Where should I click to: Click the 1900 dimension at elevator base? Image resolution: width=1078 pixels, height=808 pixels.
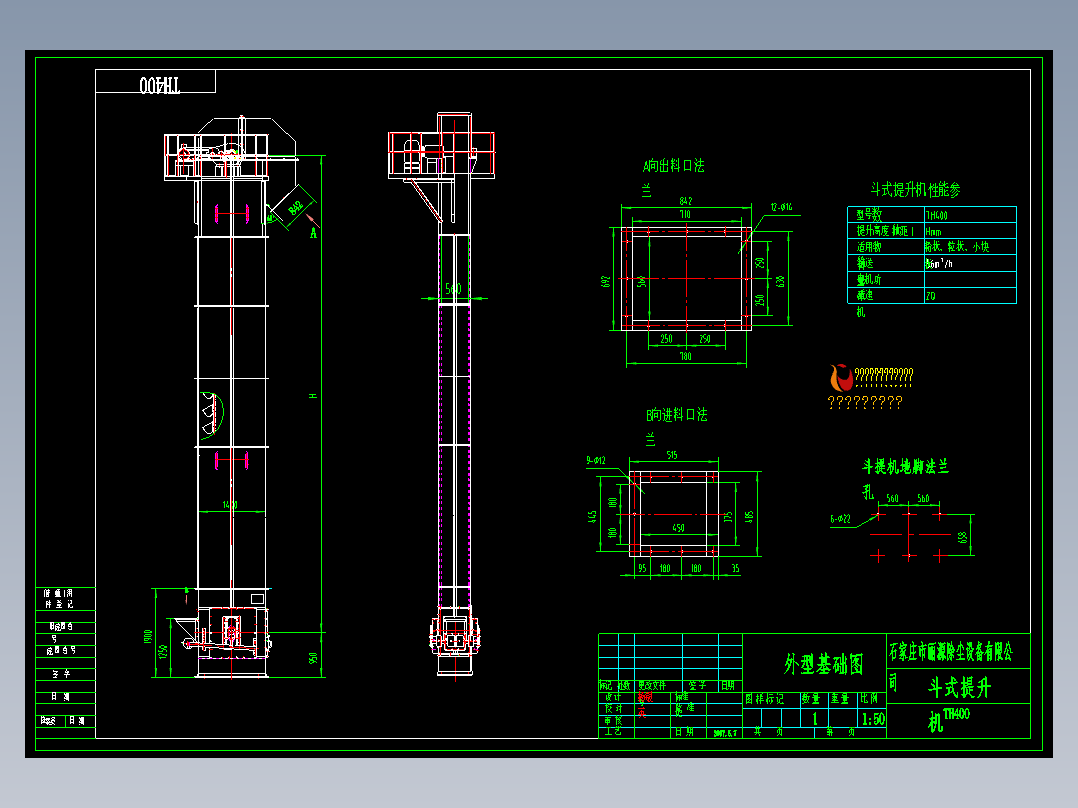(147, 636)
